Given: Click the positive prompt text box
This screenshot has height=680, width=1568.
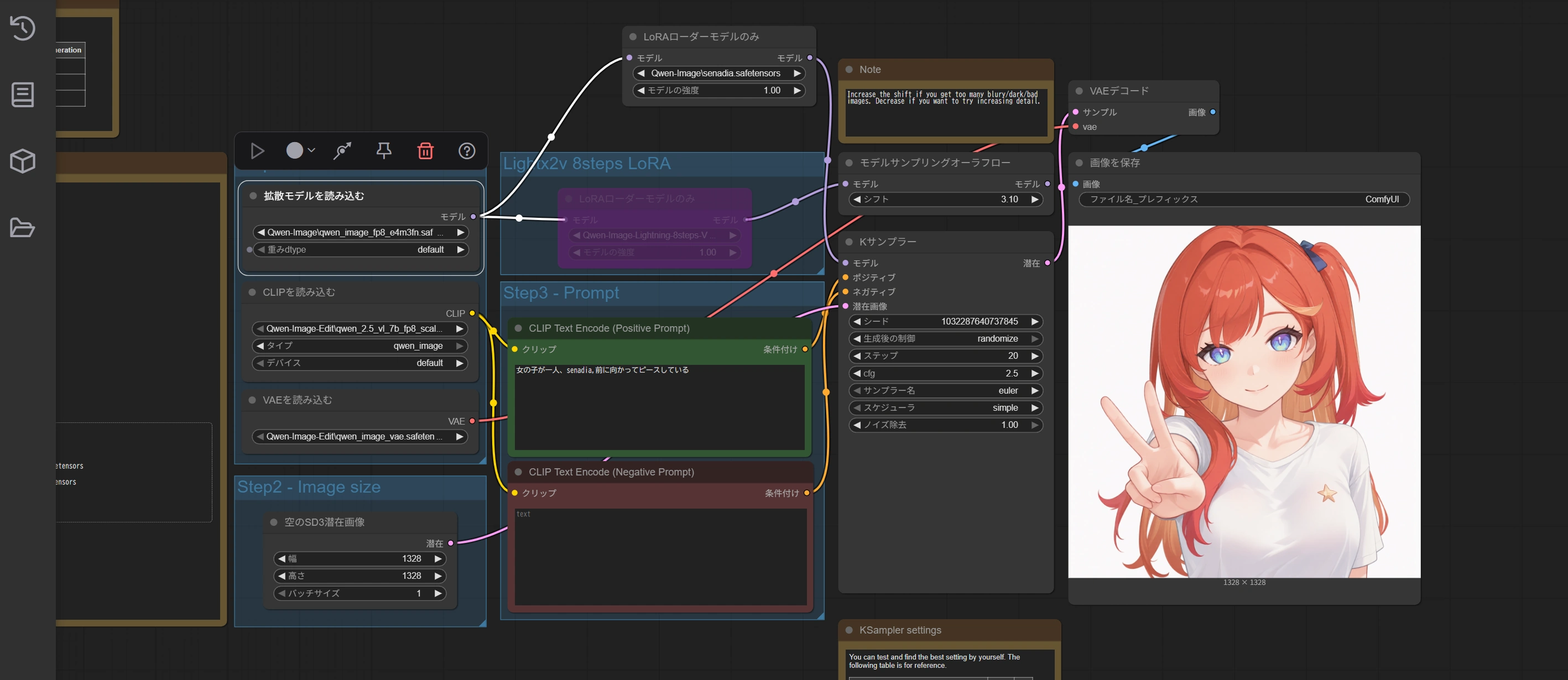Looking at the screenshot, I should click(x=659, y=407).
